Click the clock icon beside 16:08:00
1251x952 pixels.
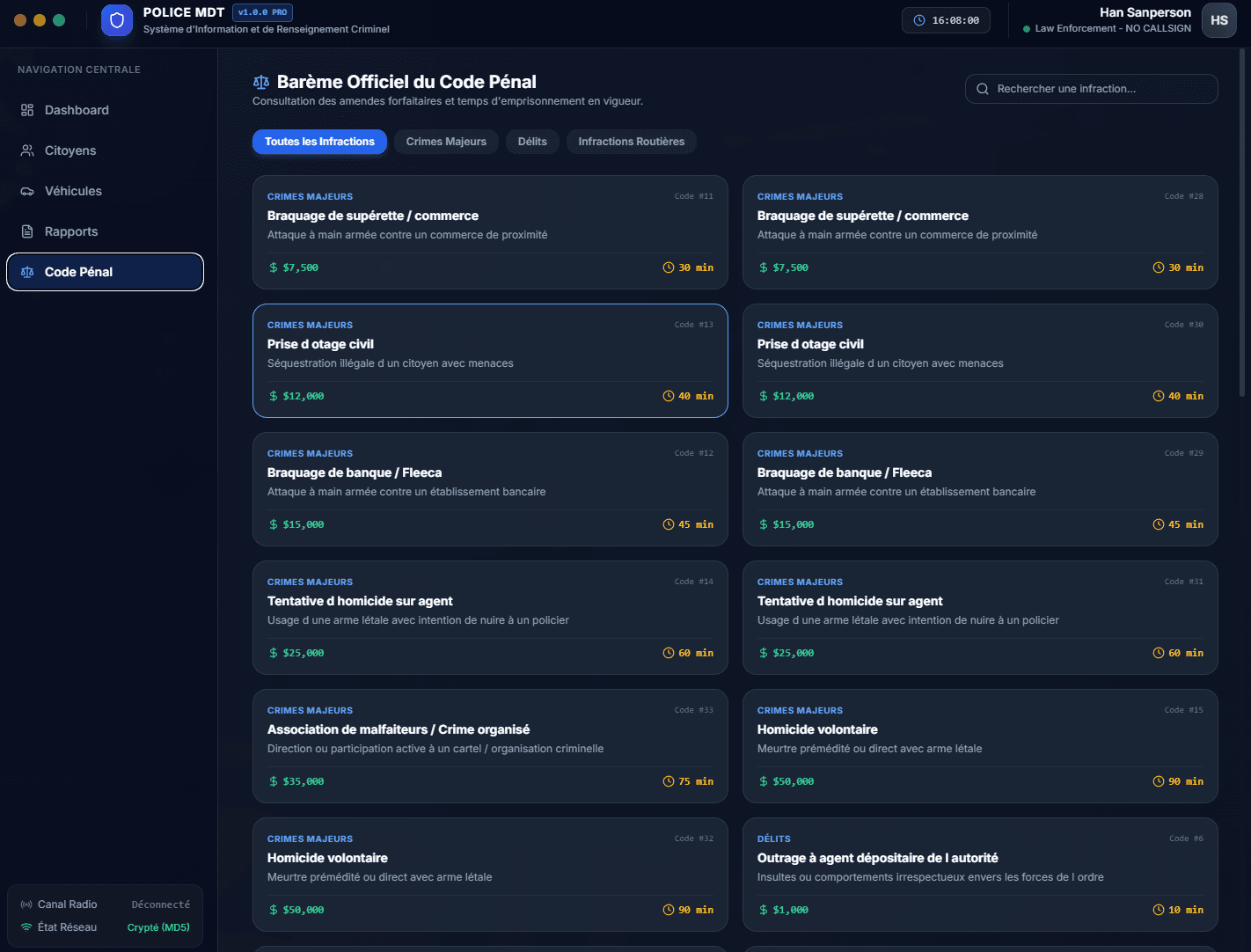(919, 20)
